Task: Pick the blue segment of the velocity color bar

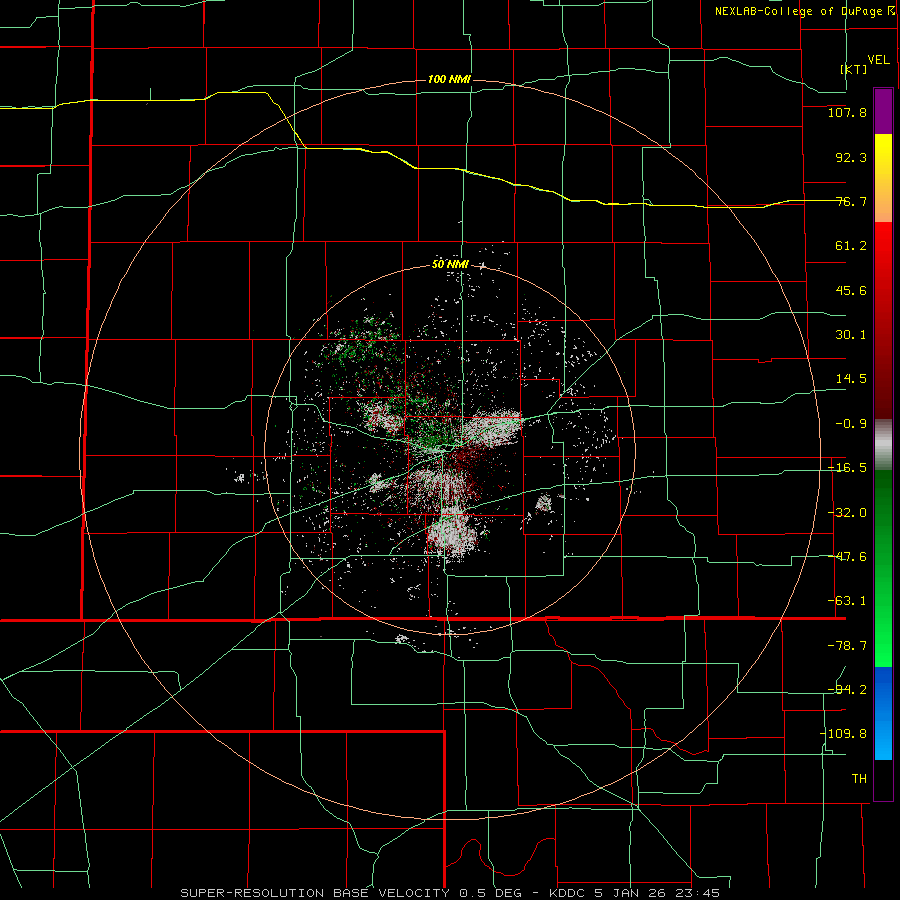Action: [x=883, y=713]
